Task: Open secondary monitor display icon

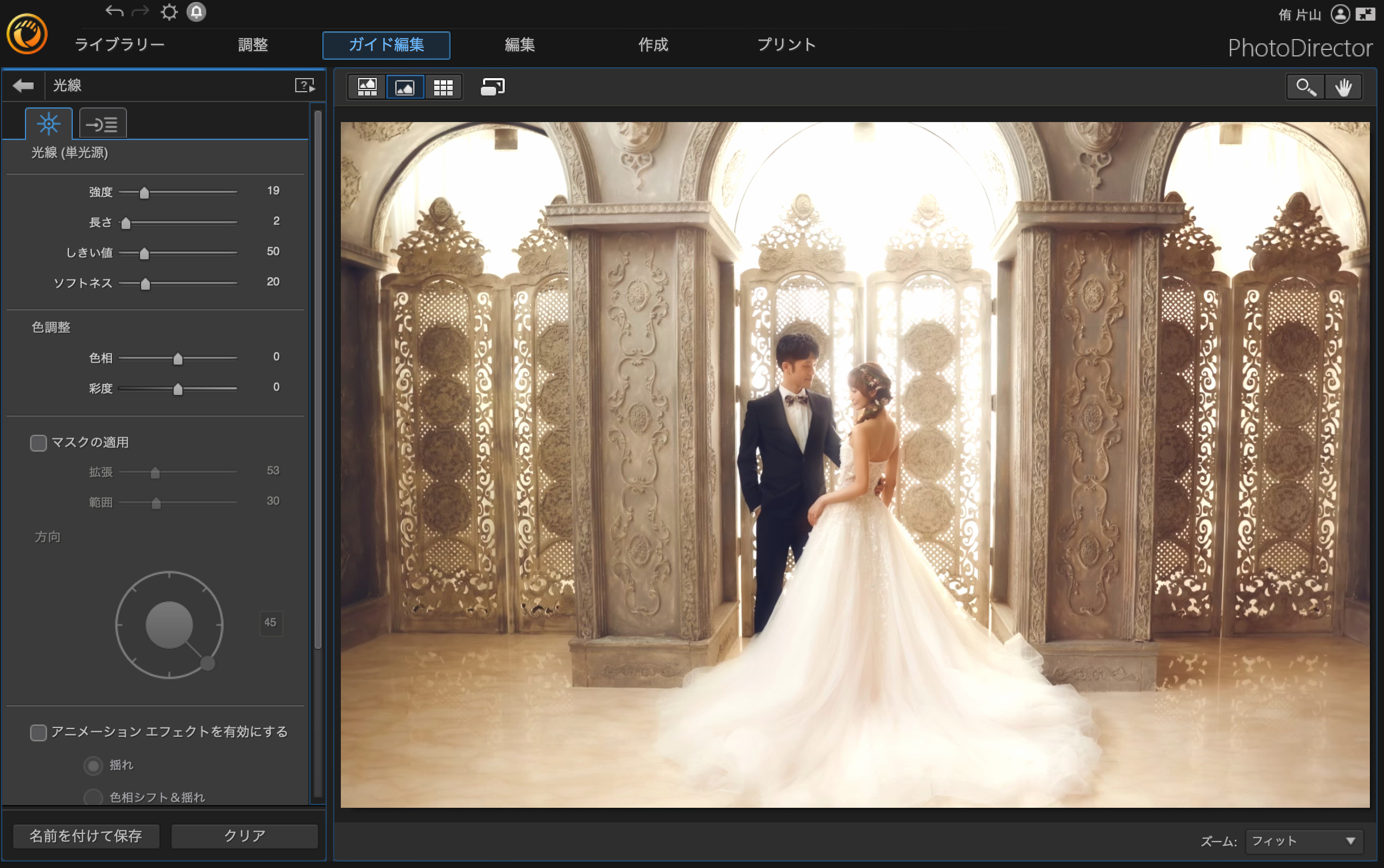Action: (x=492, y=87)
